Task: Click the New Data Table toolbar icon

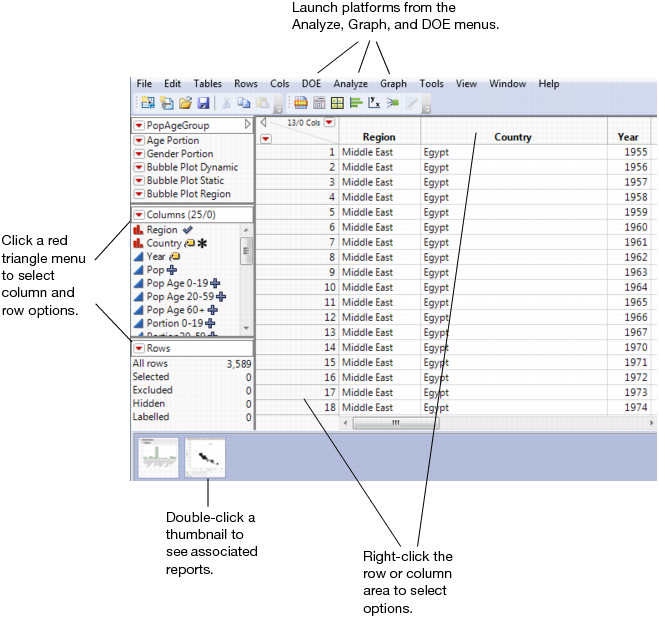Action: click(x=148, y=103)
